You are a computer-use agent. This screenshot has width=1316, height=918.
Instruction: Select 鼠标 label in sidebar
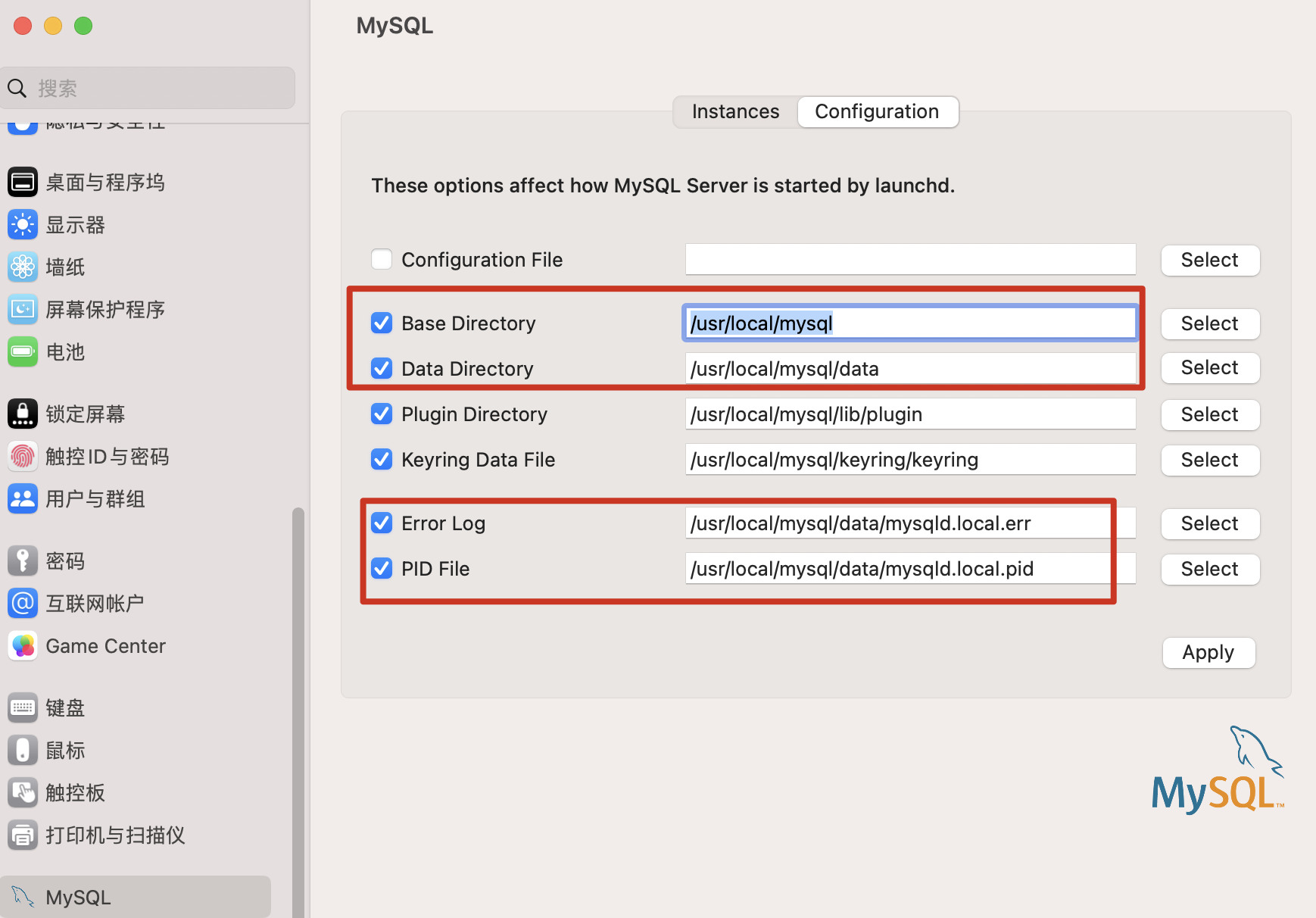click(65, 751)
